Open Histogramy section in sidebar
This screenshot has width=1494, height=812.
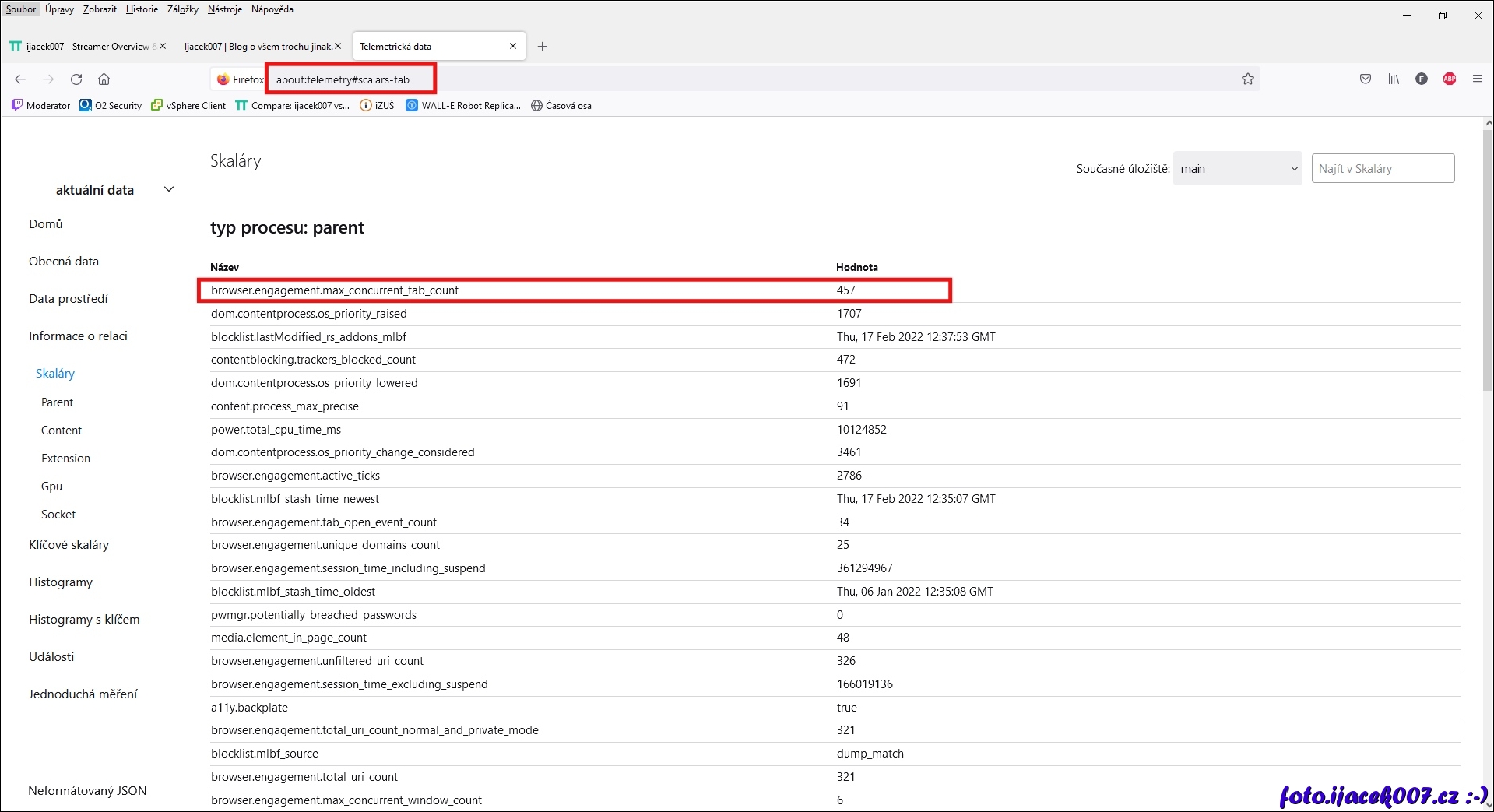tap(61, 582)
